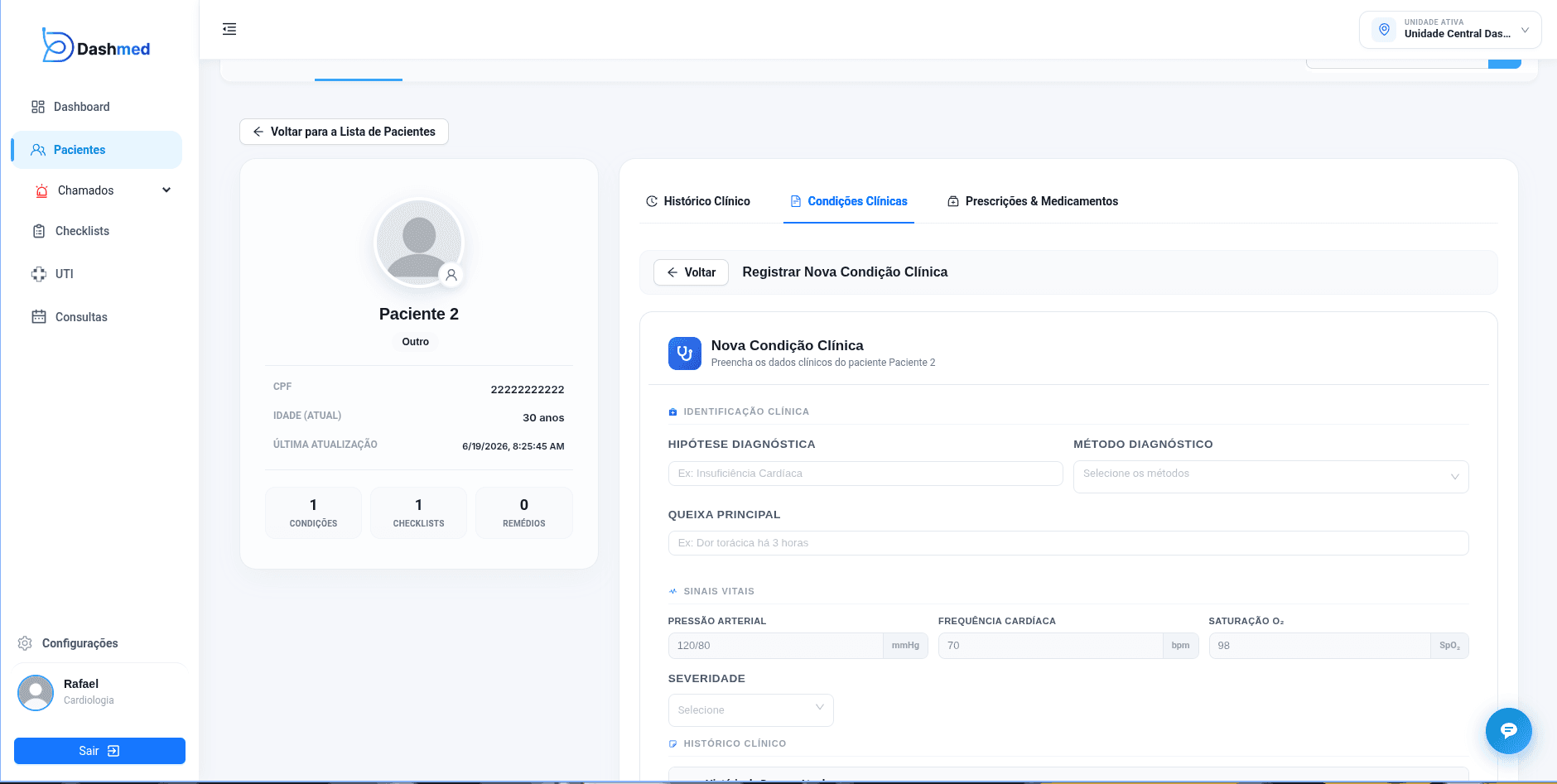Open the Unidade Ativa unit selector
Screen dimensions: 1557x784
(1450, 30)
